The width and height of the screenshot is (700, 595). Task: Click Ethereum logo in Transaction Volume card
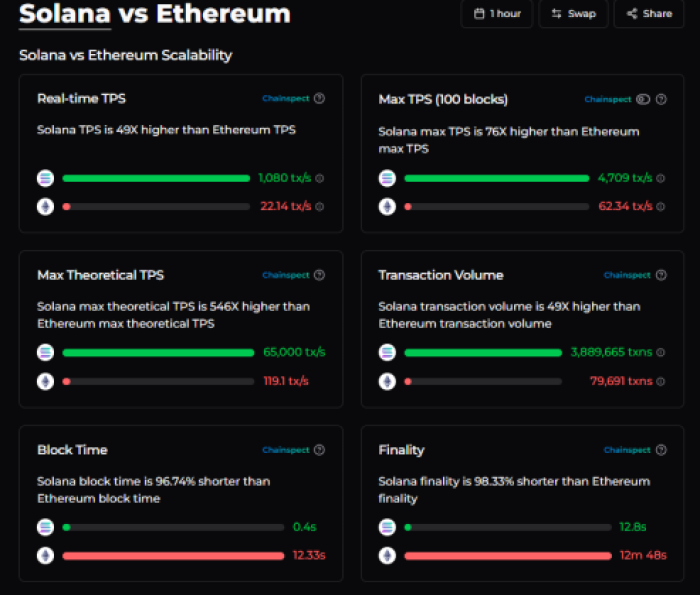tap(387, 382)
